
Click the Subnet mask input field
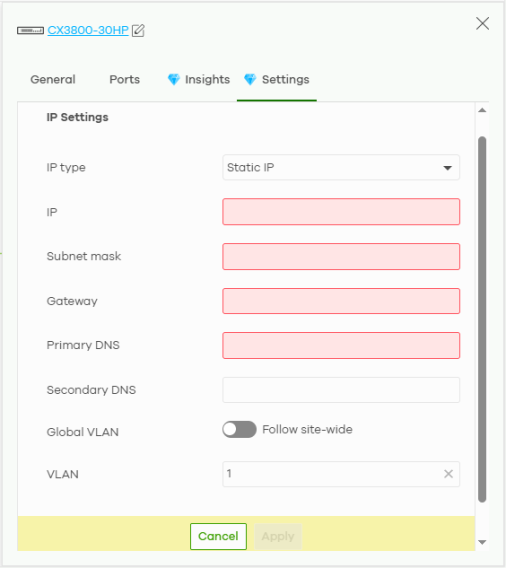coord(341,256)
